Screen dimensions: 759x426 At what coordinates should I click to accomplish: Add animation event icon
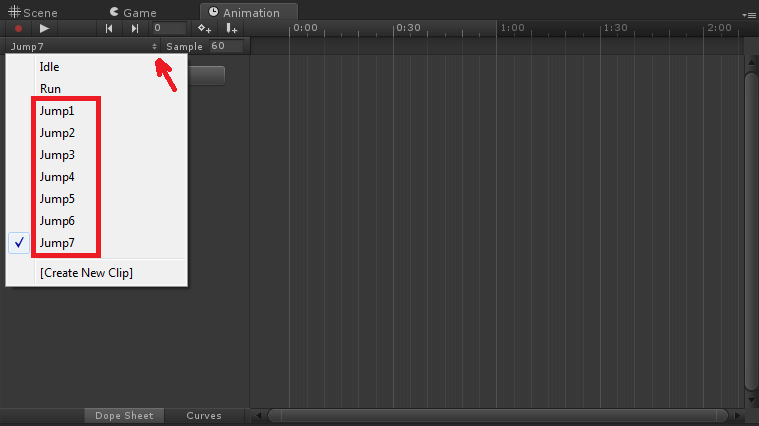click(x=231, y=29)
